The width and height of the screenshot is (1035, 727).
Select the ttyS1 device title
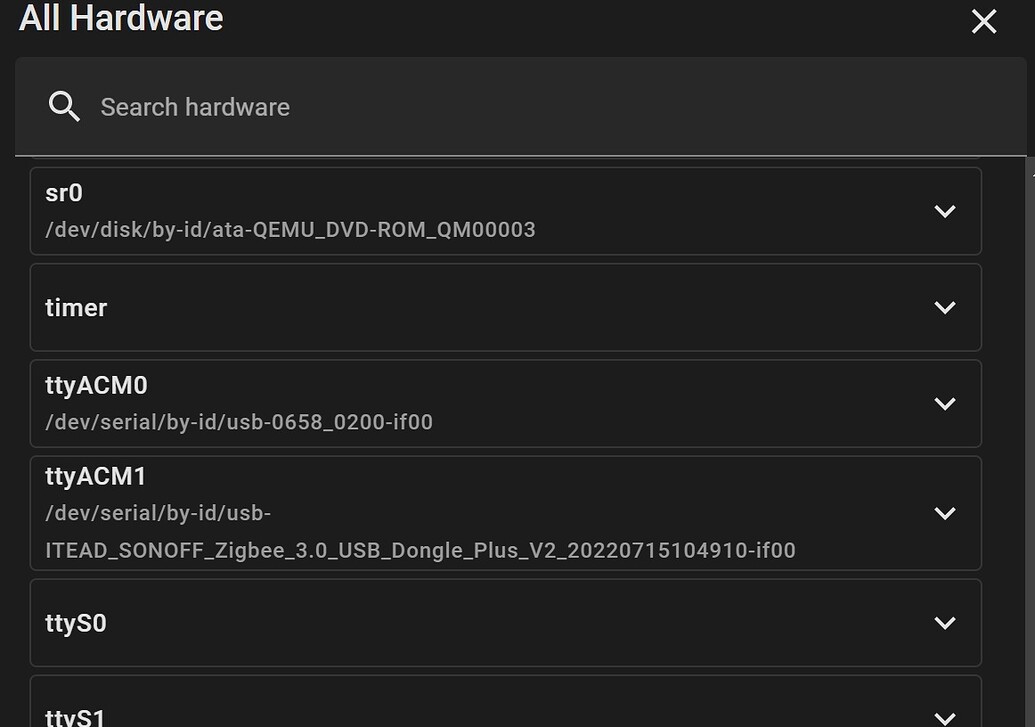click(75, 717)
